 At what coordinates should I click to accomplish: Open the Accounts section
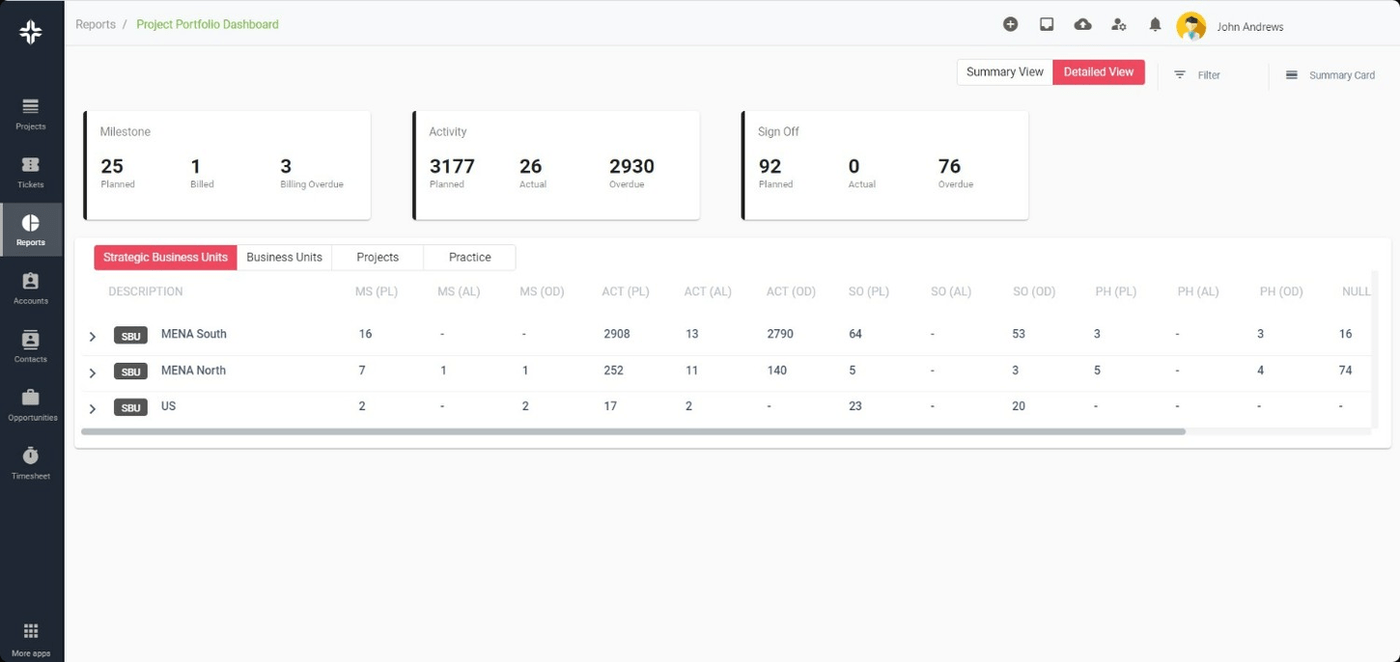click(30, 288)
